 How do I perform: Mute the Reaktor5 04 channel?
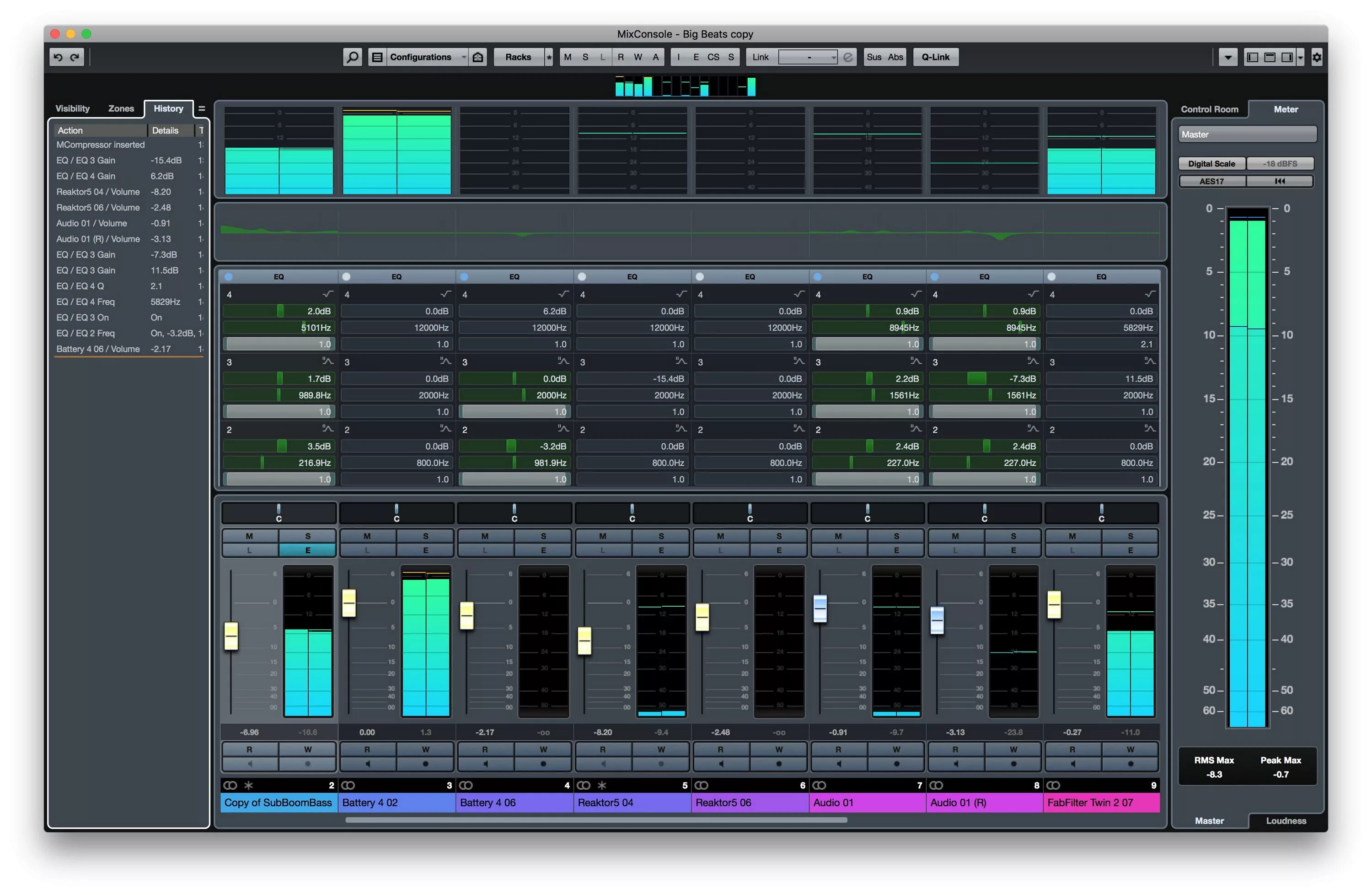pos(602,536)
